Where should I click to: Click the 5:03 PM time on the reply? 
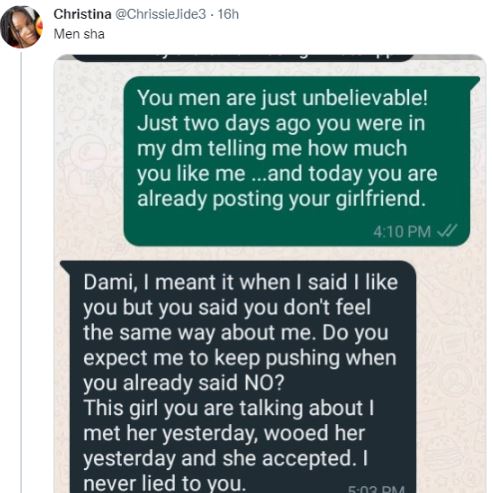tap(377, 488)
